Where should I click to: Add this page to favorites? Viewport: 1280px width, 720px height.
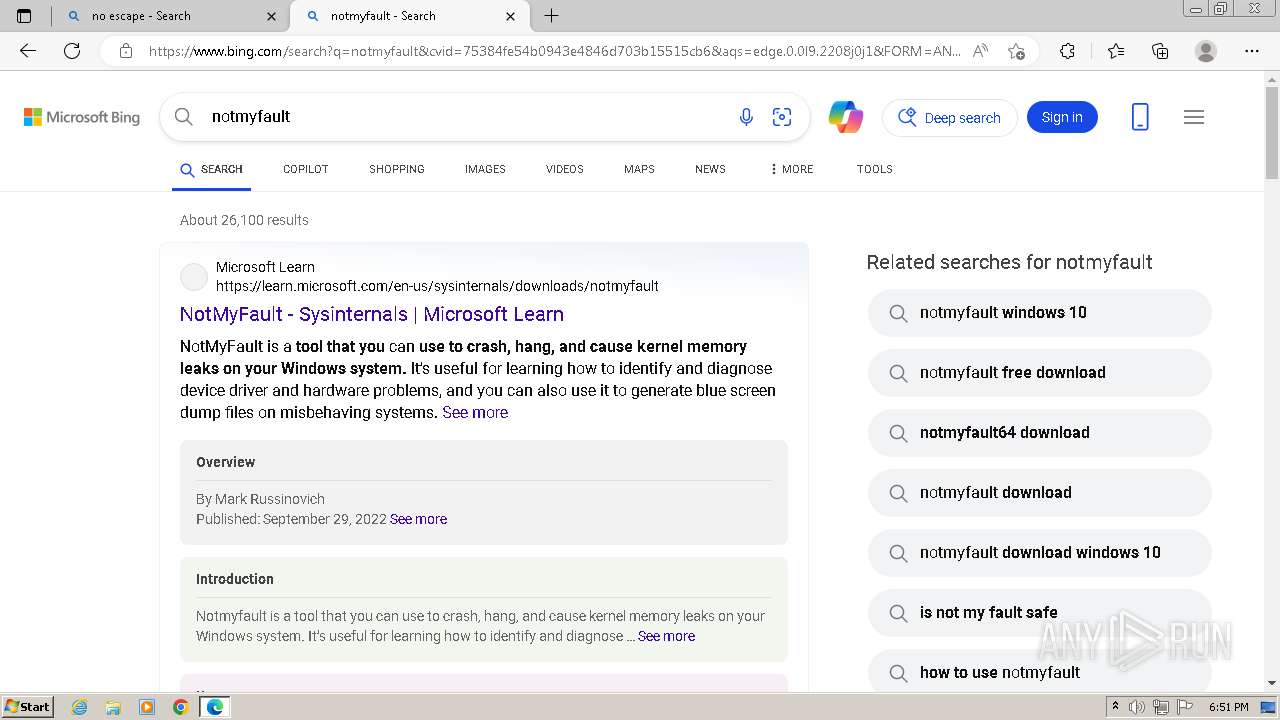click(x=1016, y=51)
